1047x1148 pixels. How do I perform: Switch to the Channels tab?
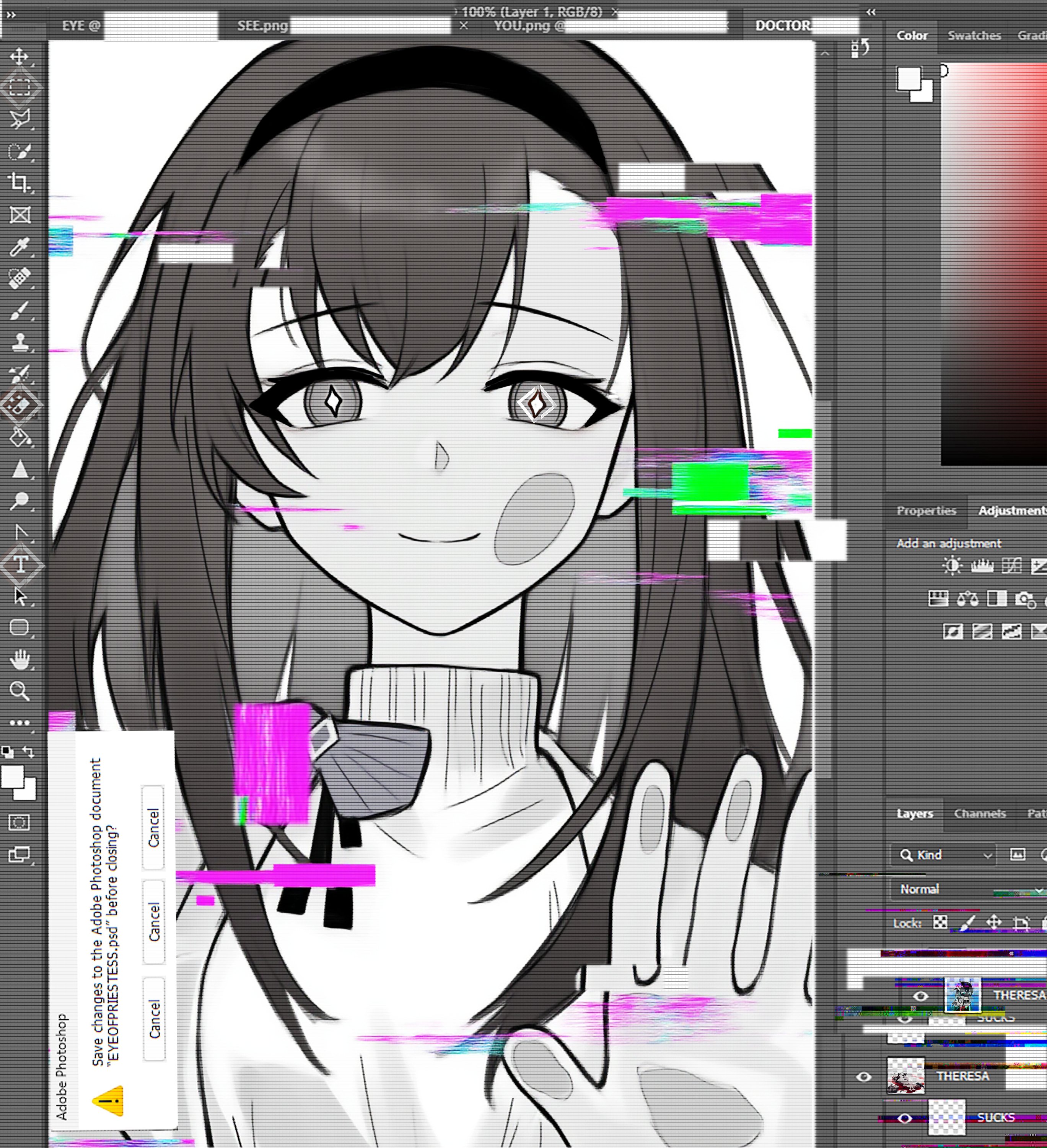979,813
